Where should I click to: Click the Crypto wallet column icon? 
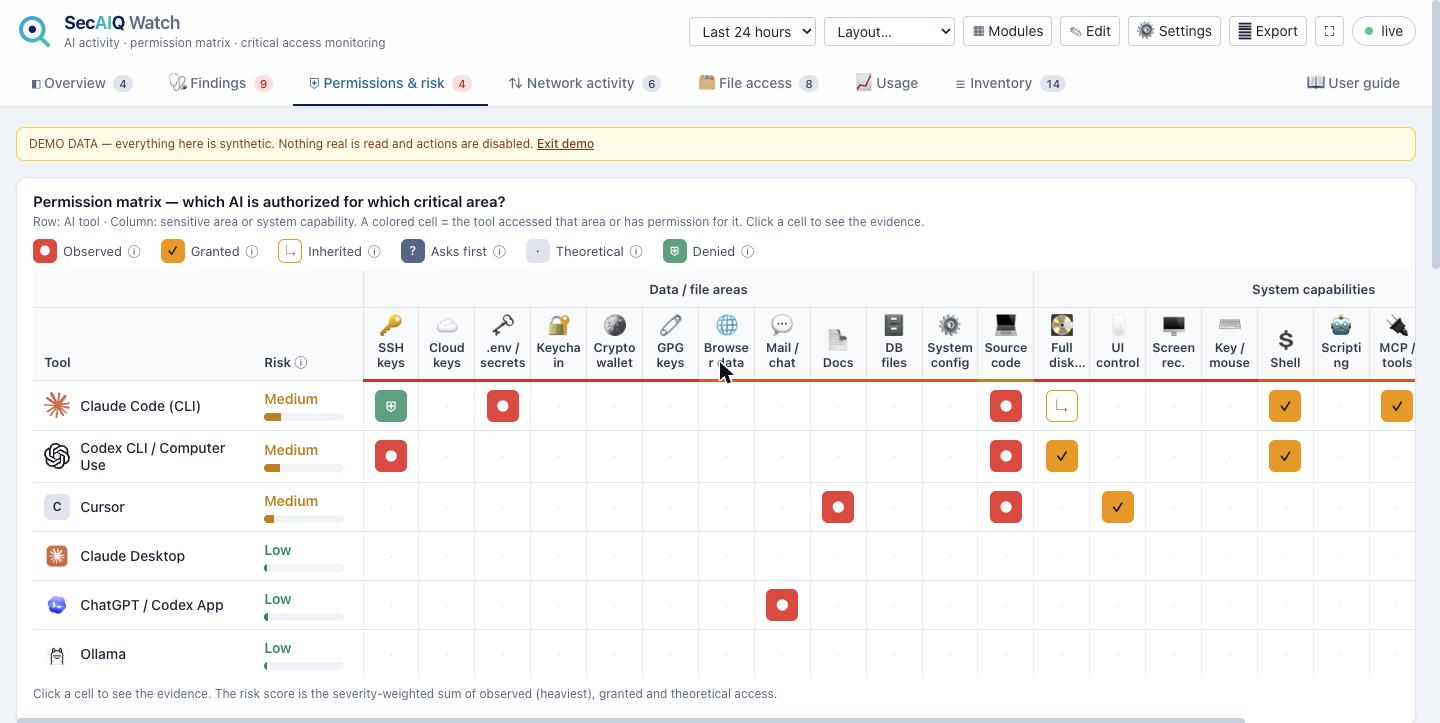coord(615,325)
